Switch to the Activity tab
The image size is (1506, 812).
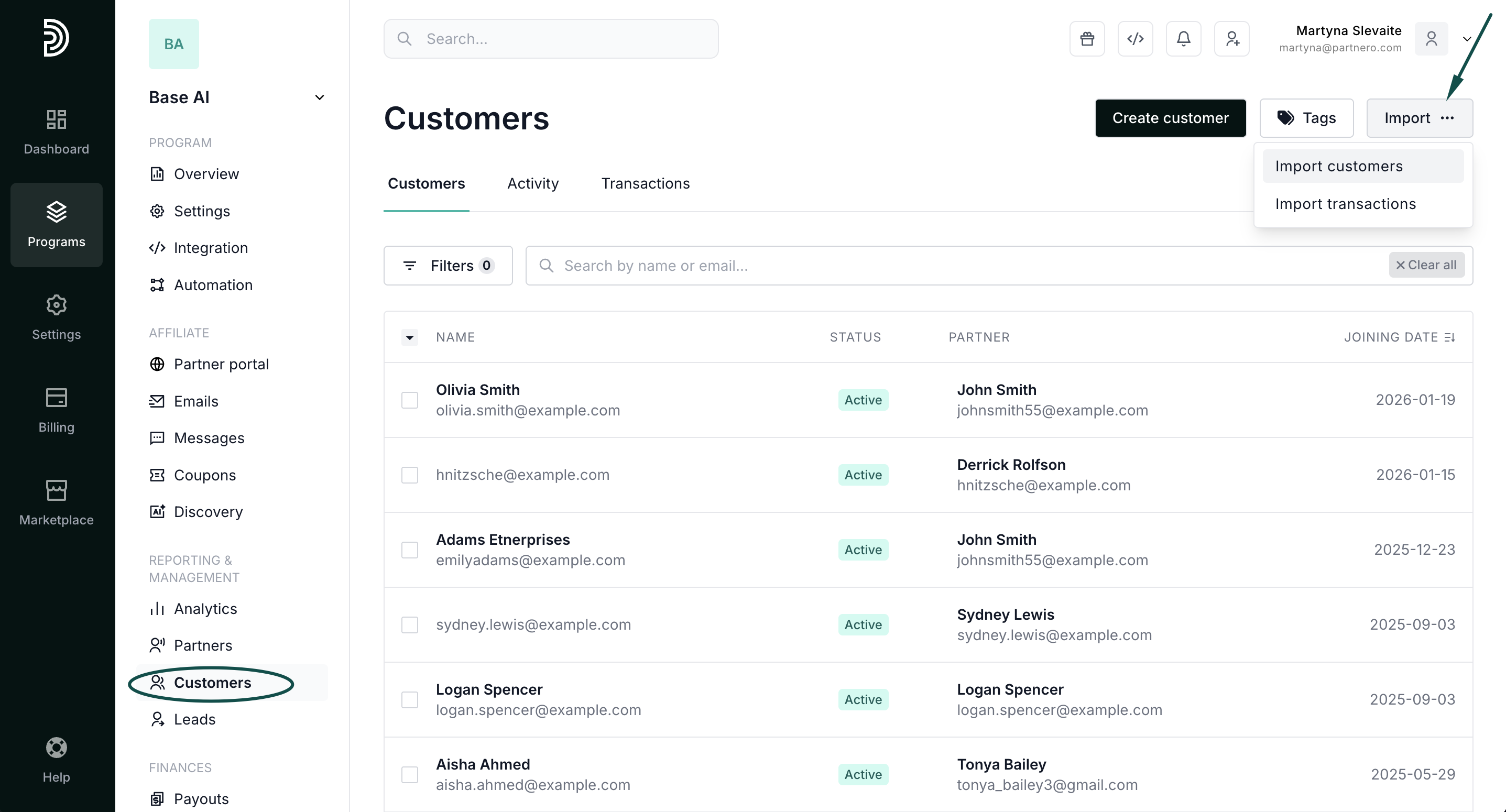pos(532,183)
